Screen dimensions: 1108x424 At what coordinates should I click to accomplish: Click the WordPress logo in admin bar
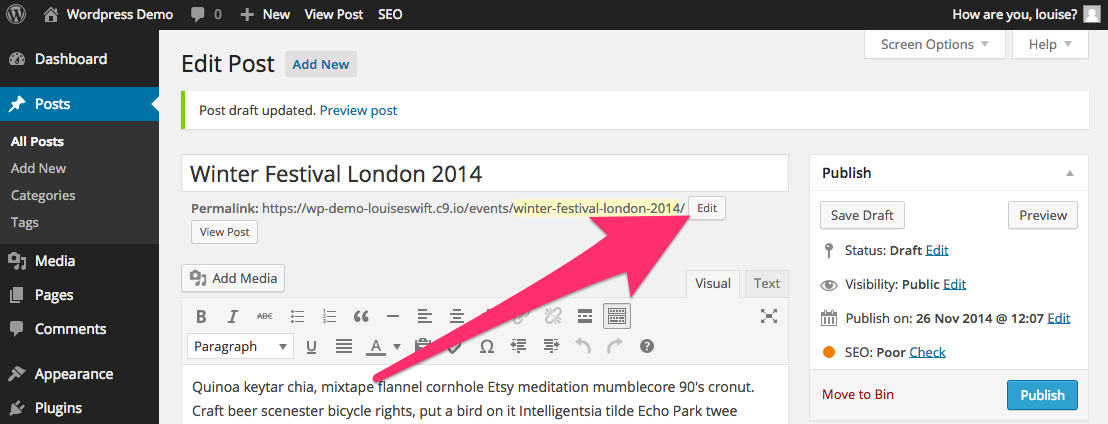coord(19,14)
